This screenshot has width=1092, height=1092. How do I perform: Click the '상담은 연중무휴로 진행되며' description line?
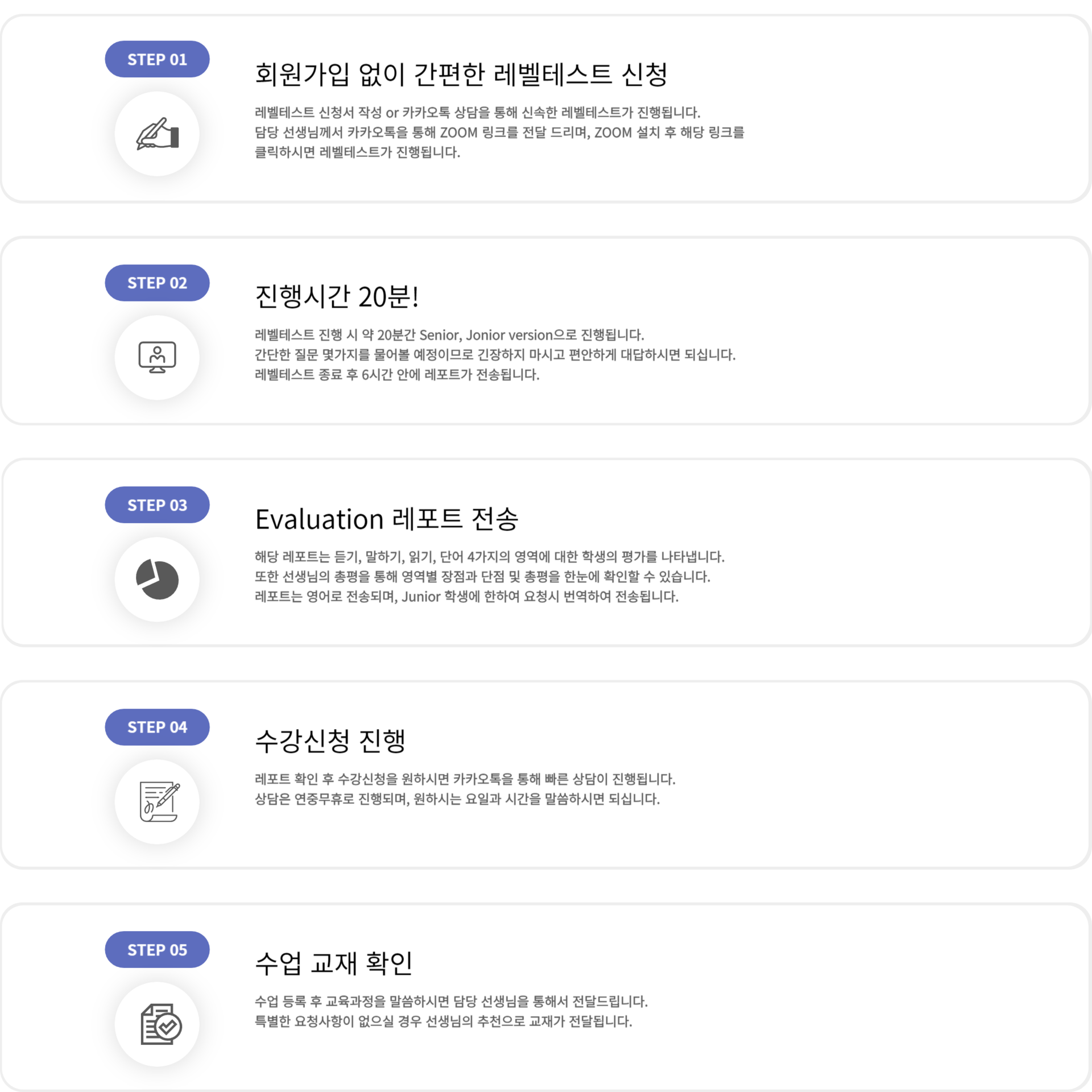(457, 799)
